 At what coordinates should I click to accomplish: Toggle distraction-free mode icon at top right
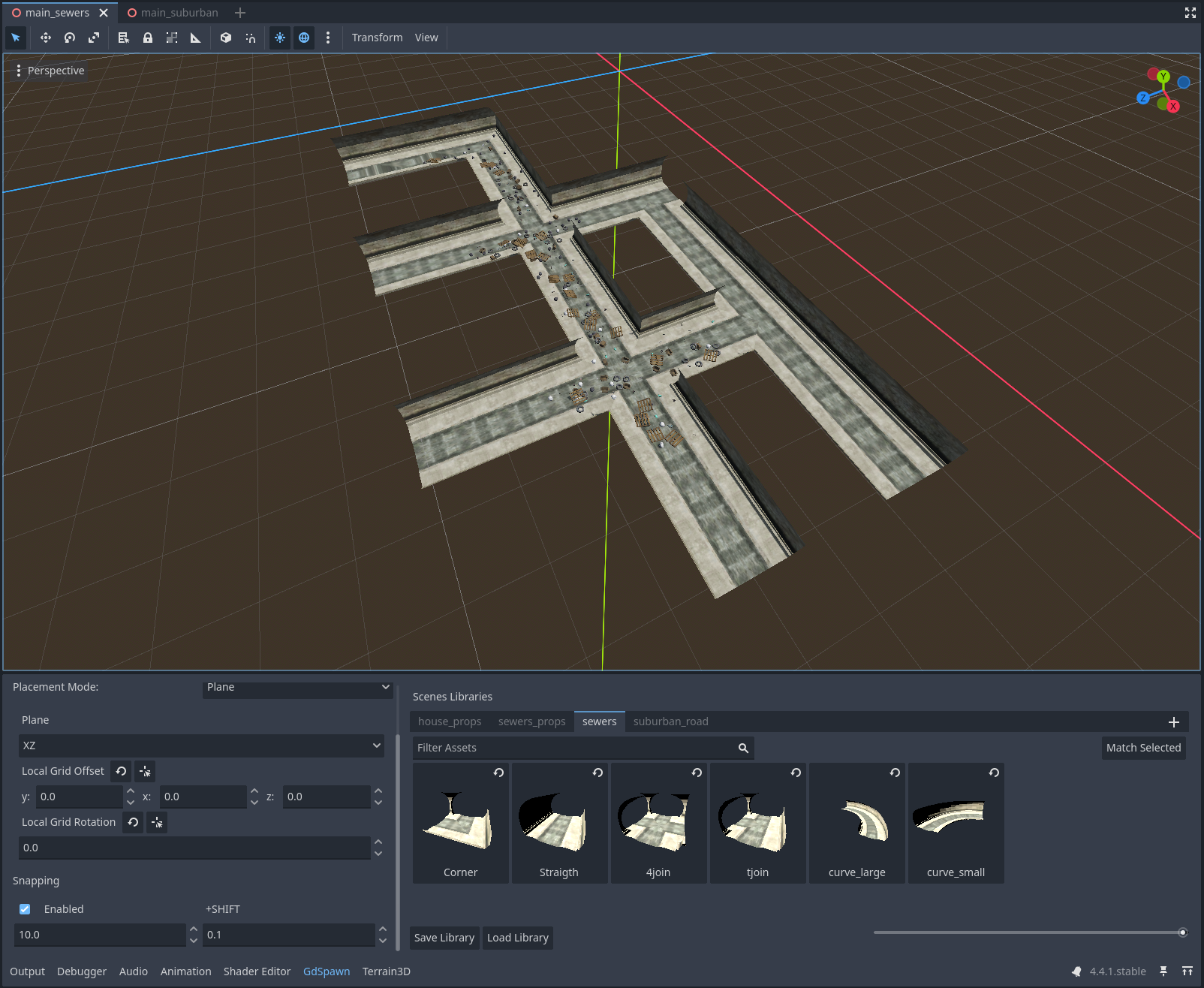[1190, 13]
